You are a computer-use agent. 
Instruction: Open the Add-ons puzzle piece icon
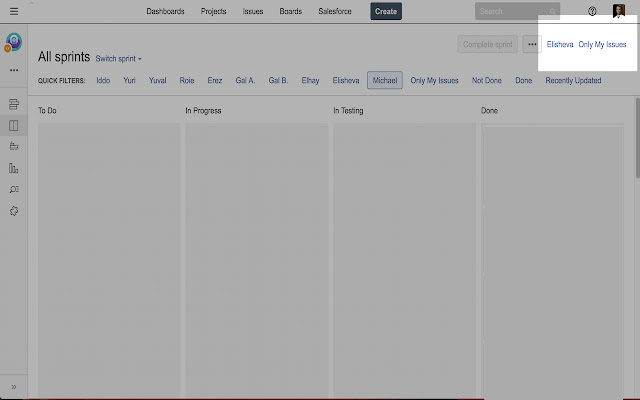coord(13,211)
